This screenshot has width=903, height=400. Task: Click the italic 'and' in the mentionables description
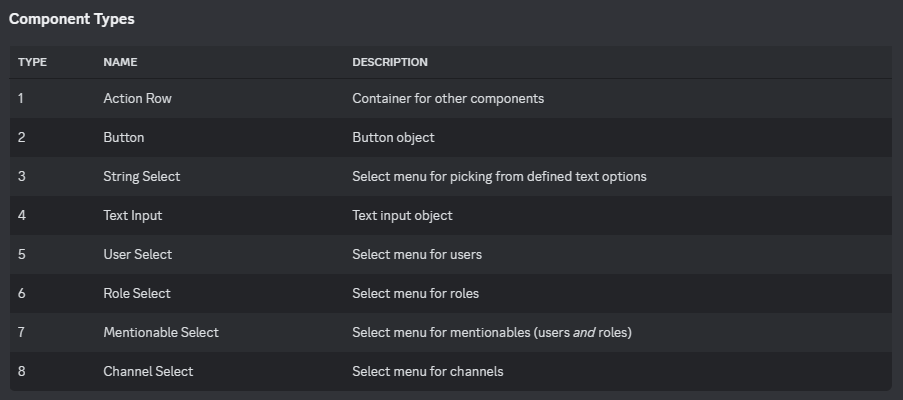click(x=584, y=333)
